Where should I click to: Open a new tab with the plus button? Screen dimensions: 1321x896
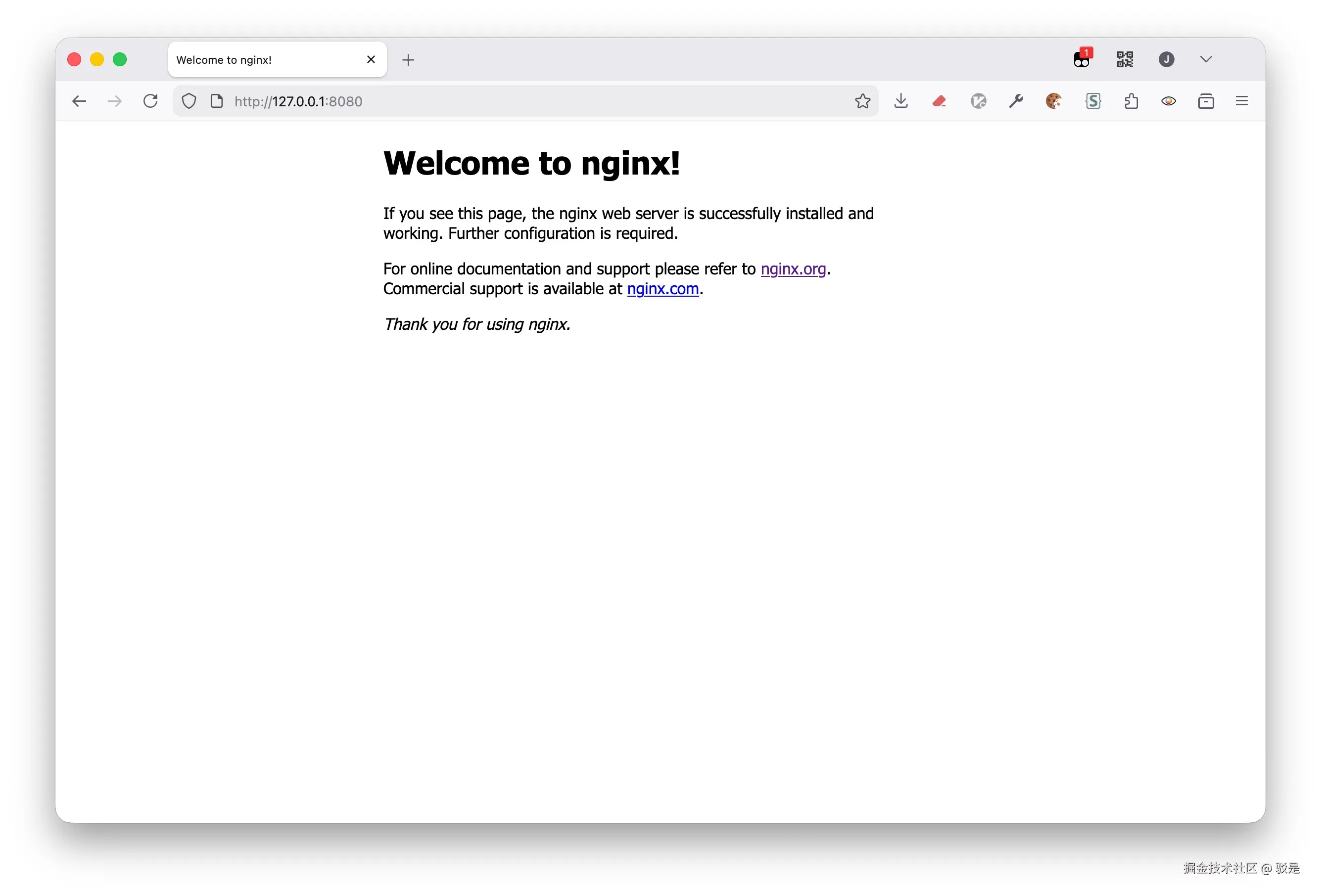pos(408,60)
